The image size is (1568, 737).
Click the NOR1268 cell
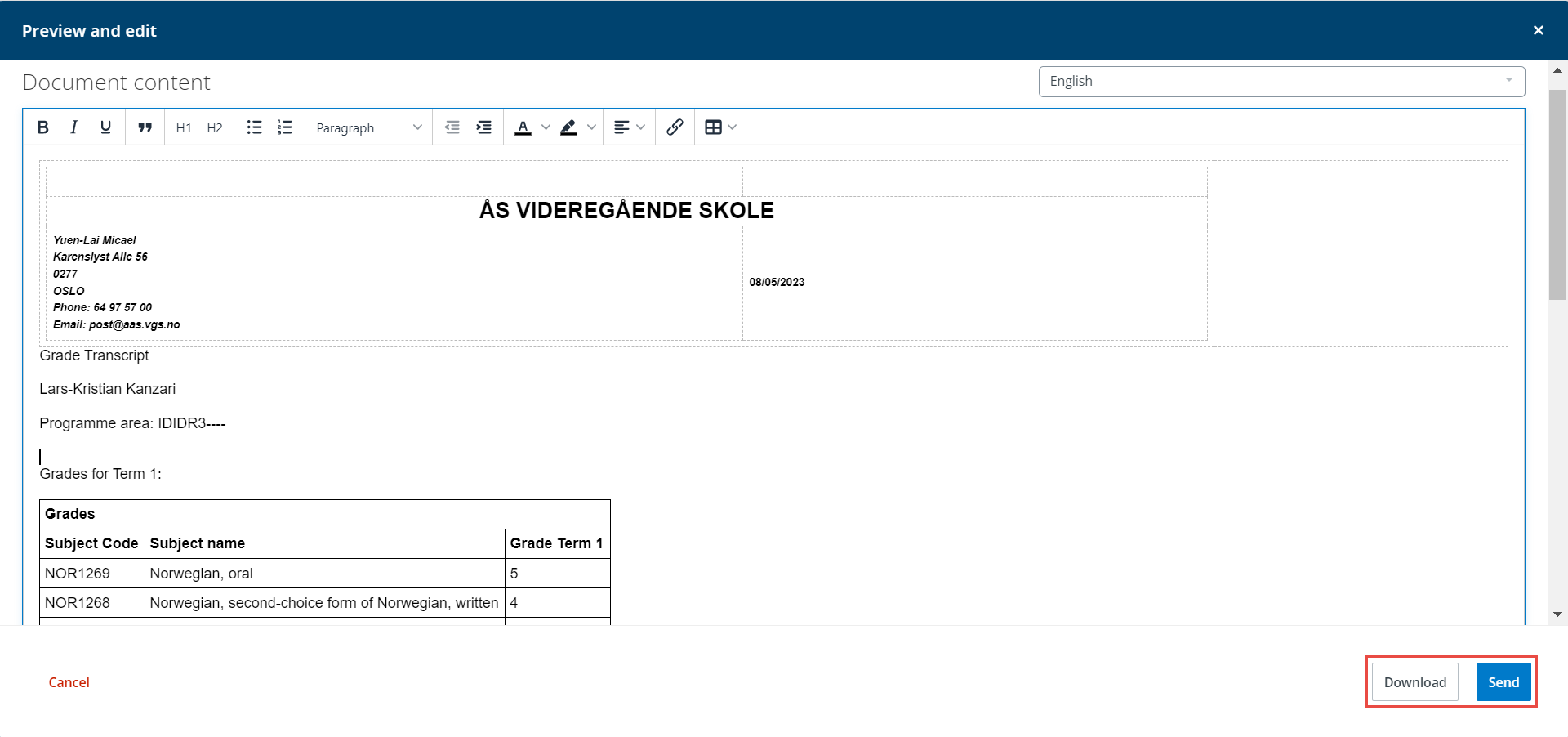(x=91, y=603)
